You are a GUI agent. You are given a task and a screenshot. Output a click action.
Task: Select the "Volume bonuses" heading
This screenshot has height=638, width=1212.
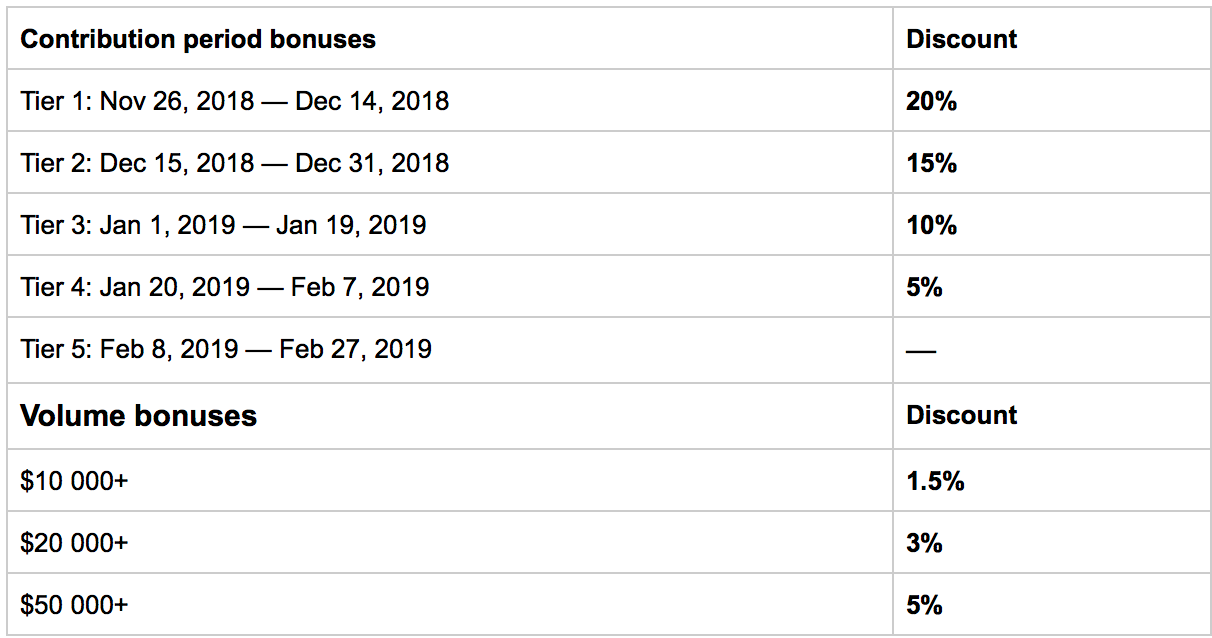click(x=138, y=415)
